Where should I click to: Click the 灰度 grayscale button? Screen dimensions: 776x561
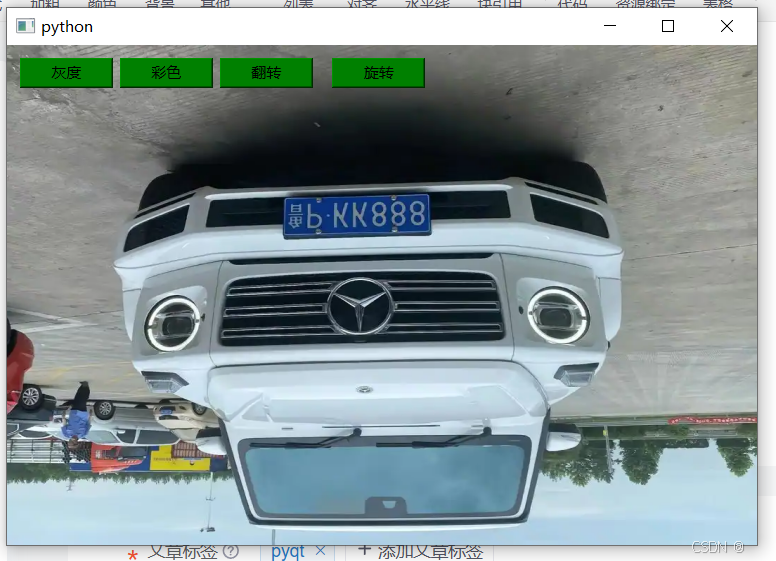coord(66,73)
